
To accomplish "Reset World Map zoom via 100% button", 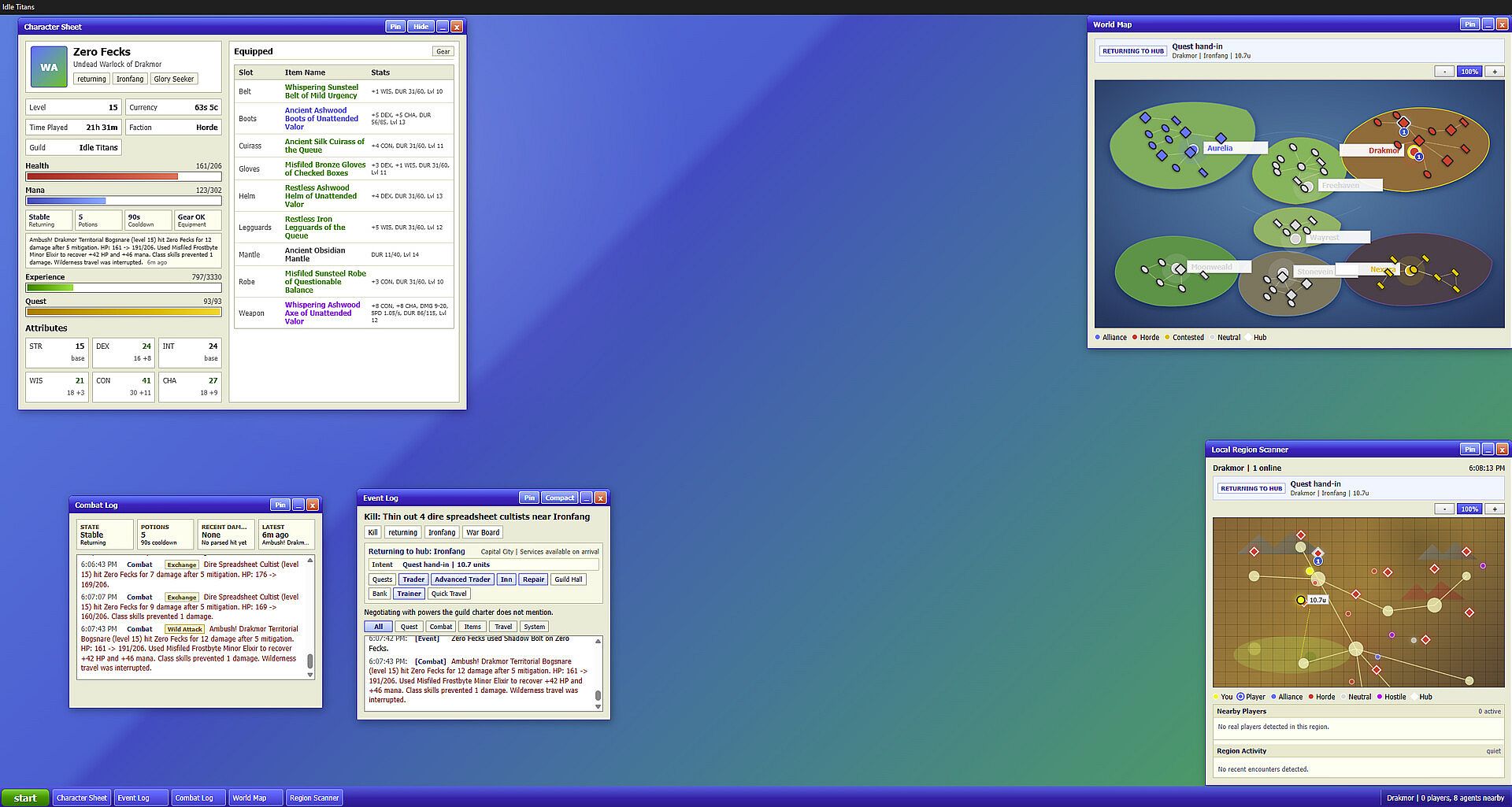I will 1469,71.
